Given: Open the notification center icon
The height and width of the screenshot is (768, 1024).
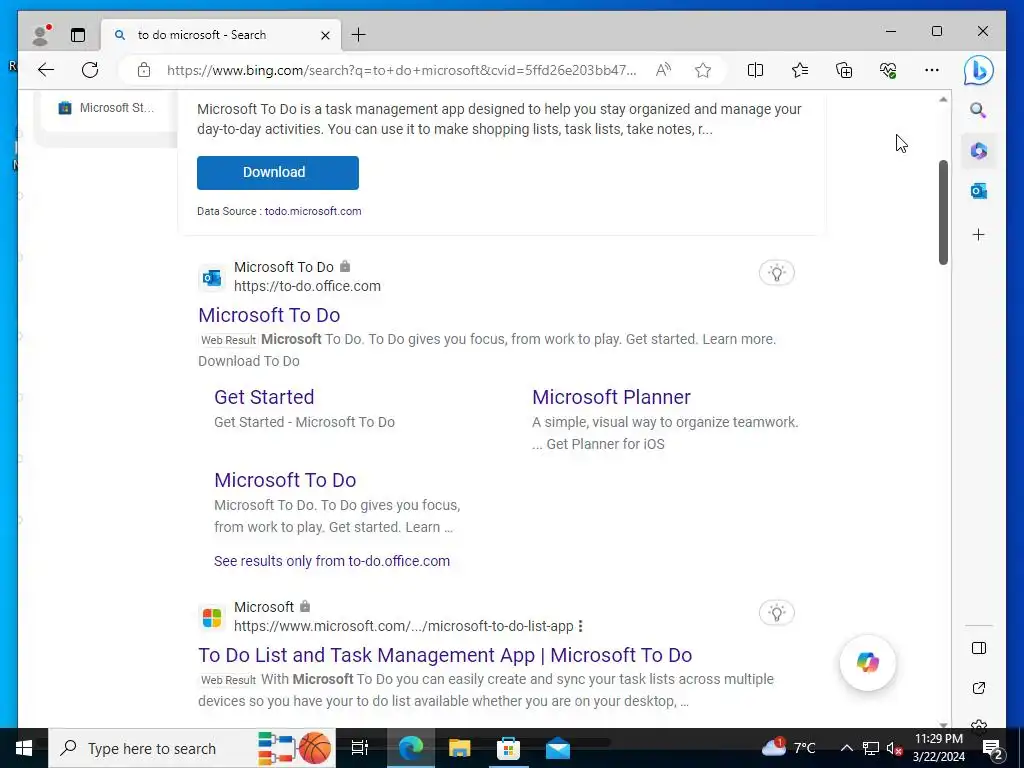Looking at the screenshot, I should pyautogui.click(x=992, y=748).
